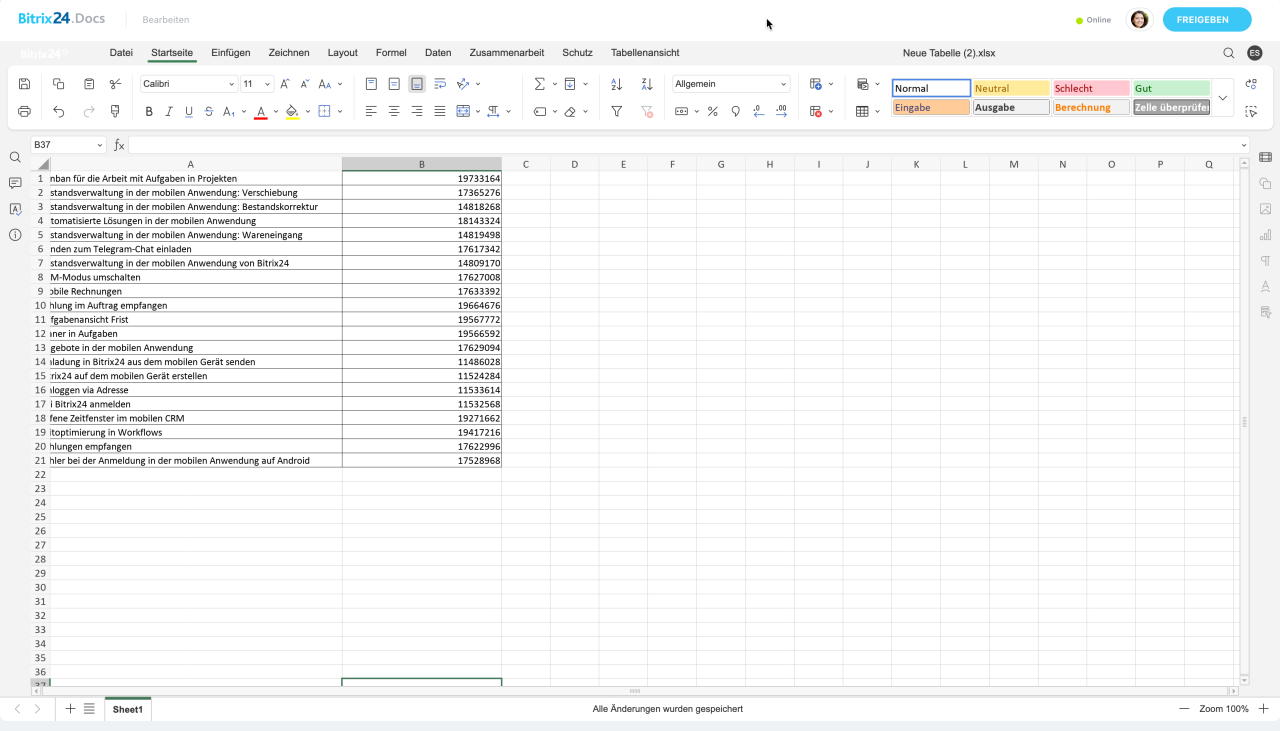Undo the last action
This screenshot has width=1280, height=731.
[x=59, y=111]
